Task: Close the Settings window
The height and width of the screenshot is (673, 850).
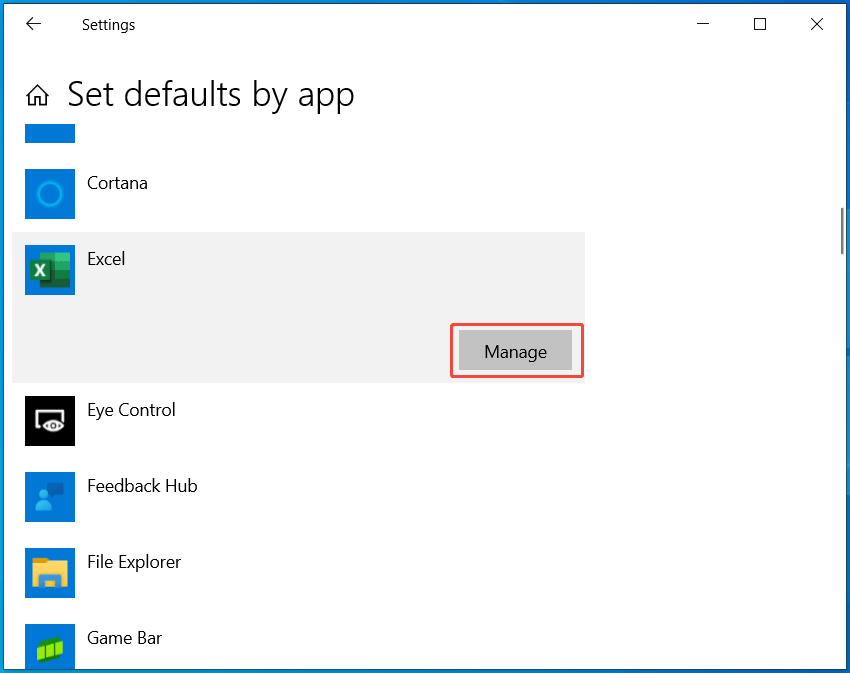Action: [817, 24]
